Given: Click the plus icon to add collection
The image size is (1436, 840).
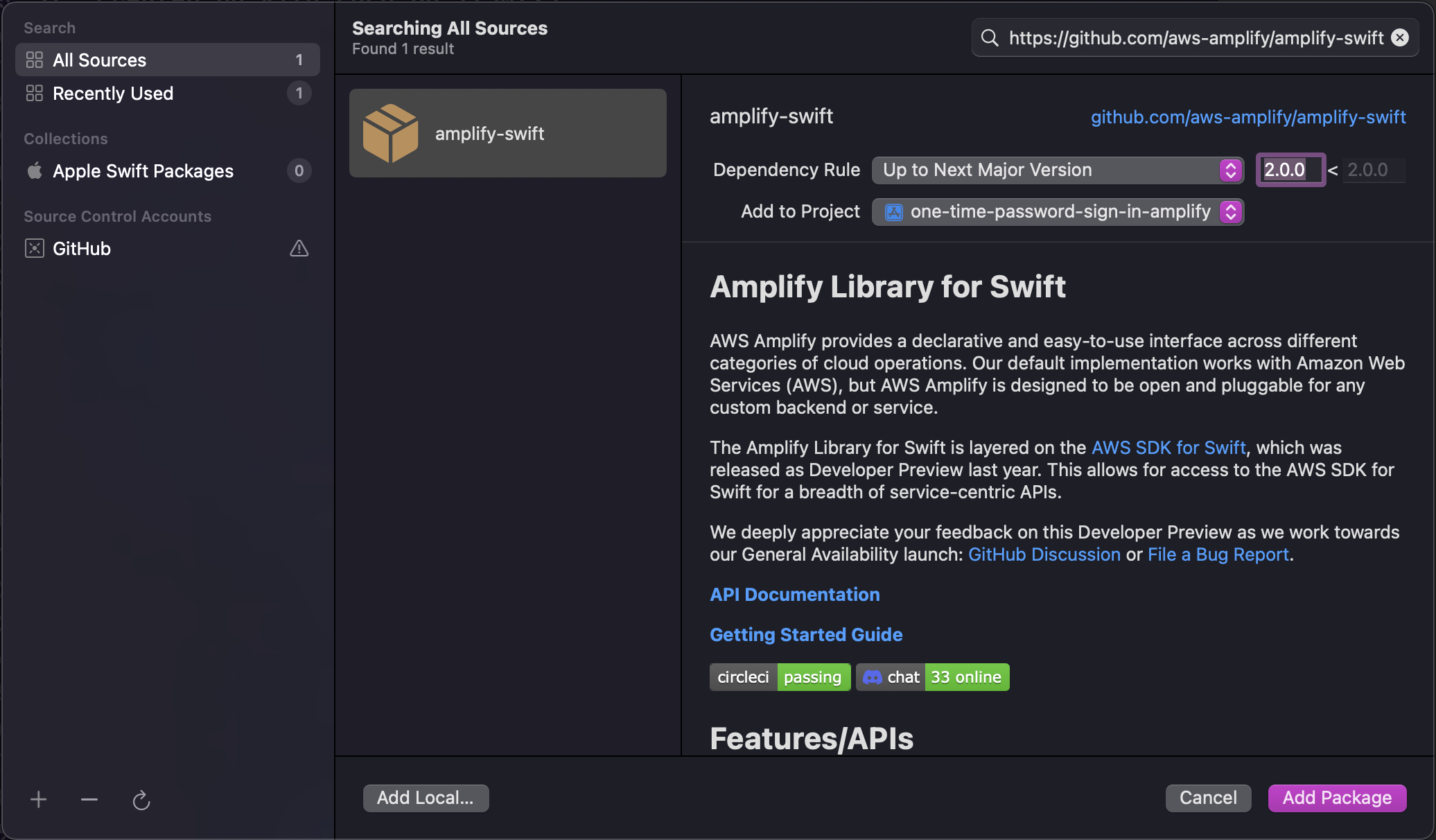Looking at the screenshot, I should click(39, 800).
